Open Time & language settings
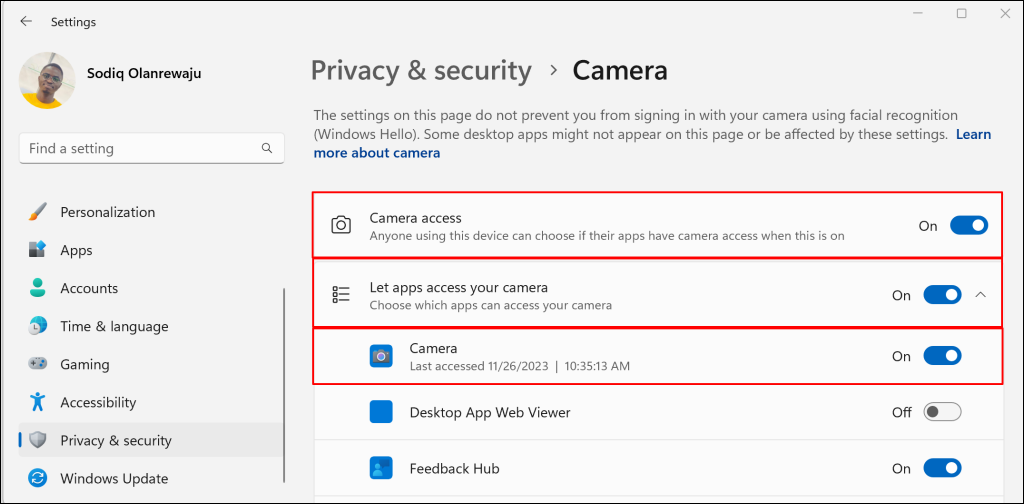 tap(114, 327)
